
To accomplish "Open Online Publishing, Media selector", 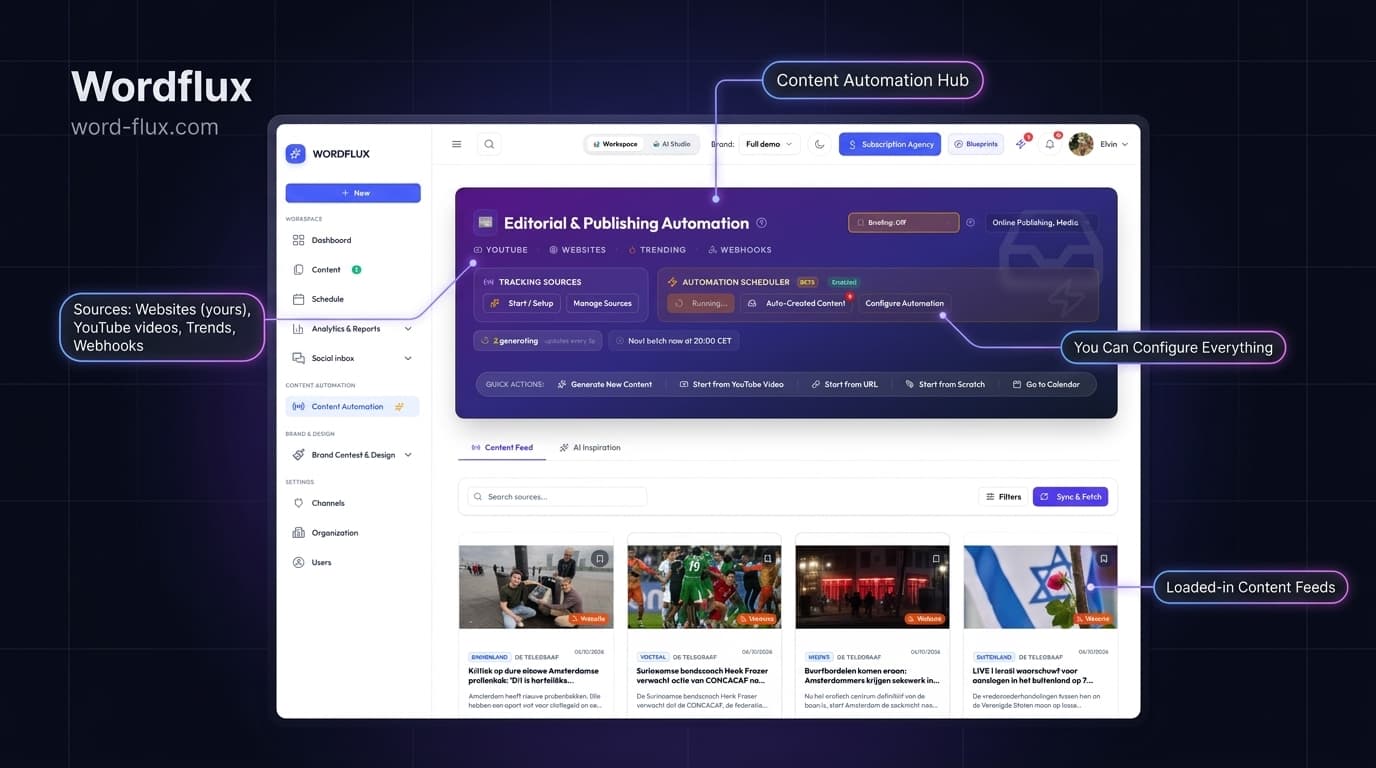I will point(1040,223).
